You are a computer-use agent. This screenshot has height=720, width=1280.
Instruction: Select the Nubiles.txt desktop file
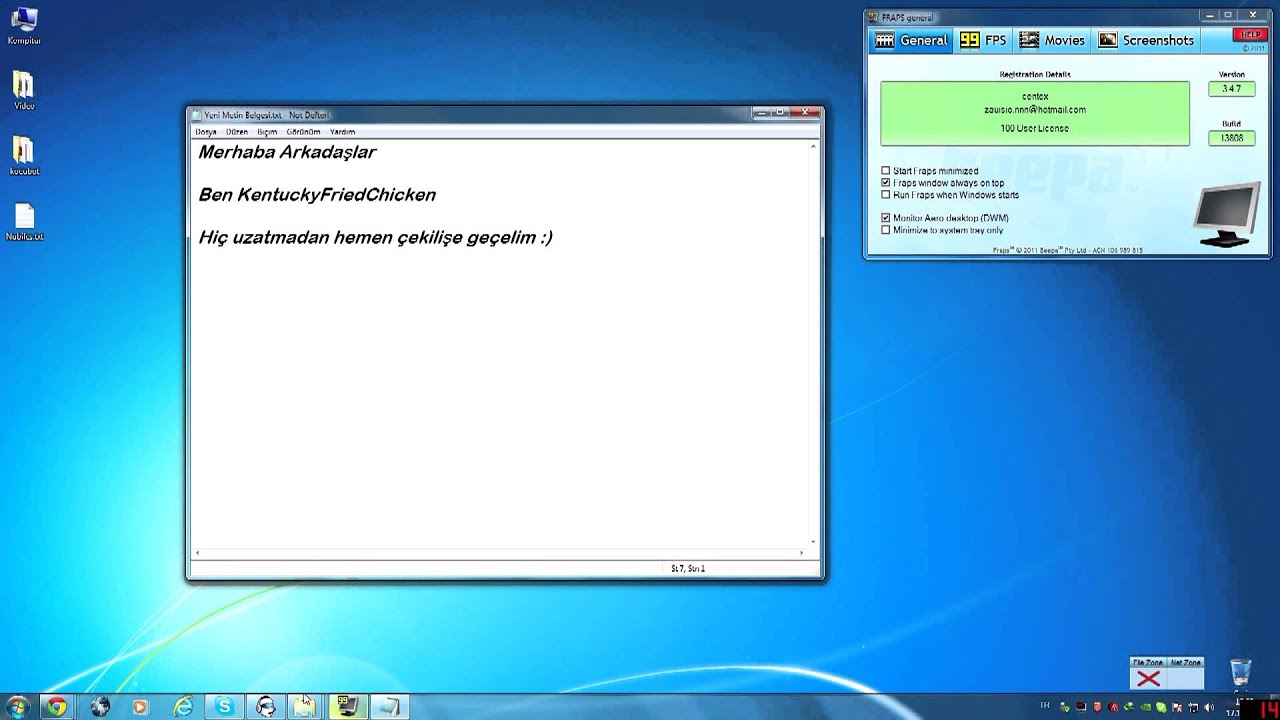coord(25,222)
